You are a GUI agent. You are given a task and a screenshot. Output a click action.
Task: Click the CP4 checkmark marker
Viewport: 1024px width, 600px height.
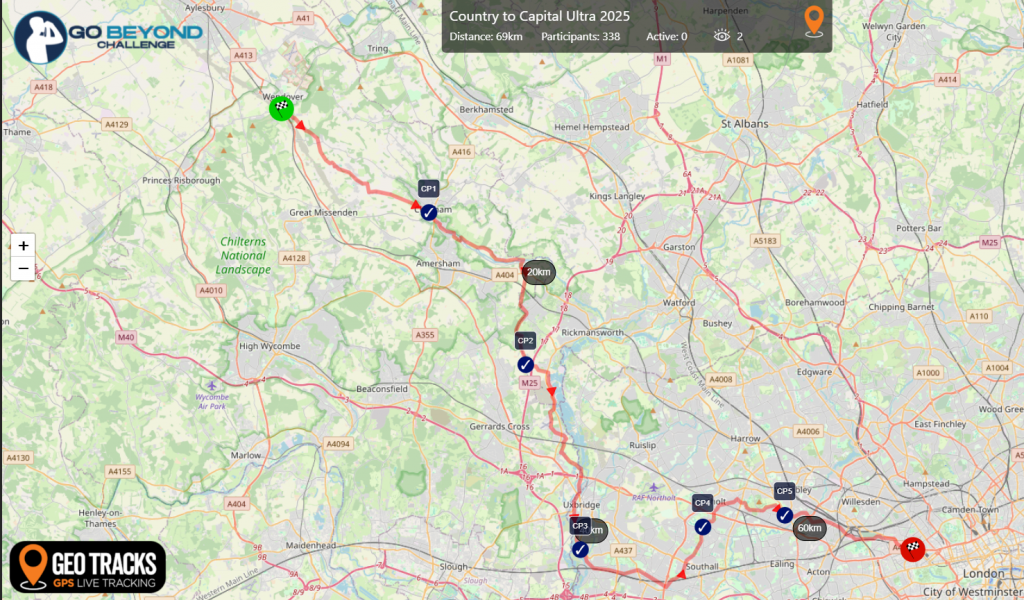point(702,526)
